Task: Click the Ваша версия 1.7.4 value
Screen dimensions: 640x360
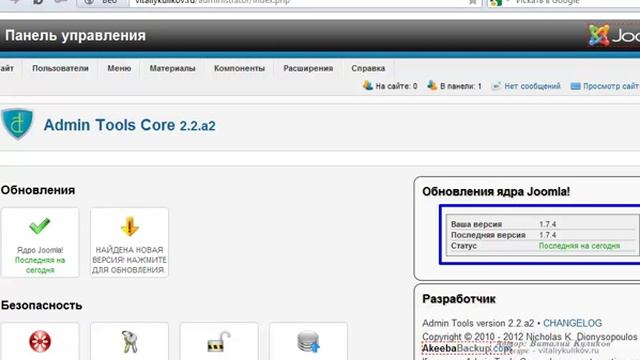Action: [547, 224]
